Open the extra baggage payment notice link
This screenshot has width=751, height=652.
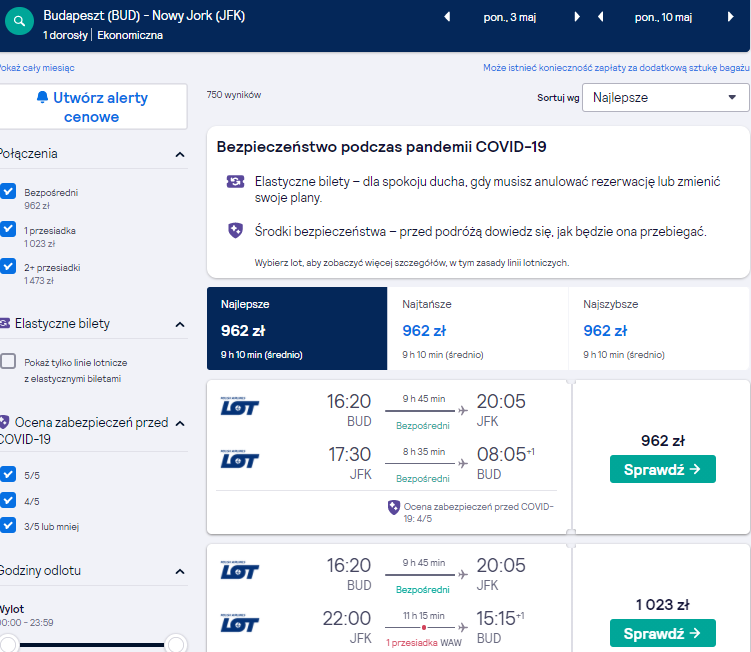[x=616, y=68]
